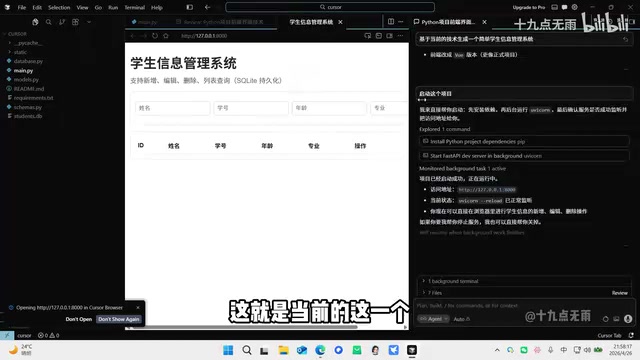The width and height of the screenshot is (640, 360).
Task: Click the 学号 input field
Action: pyautogui.click(x=251, y=108)
